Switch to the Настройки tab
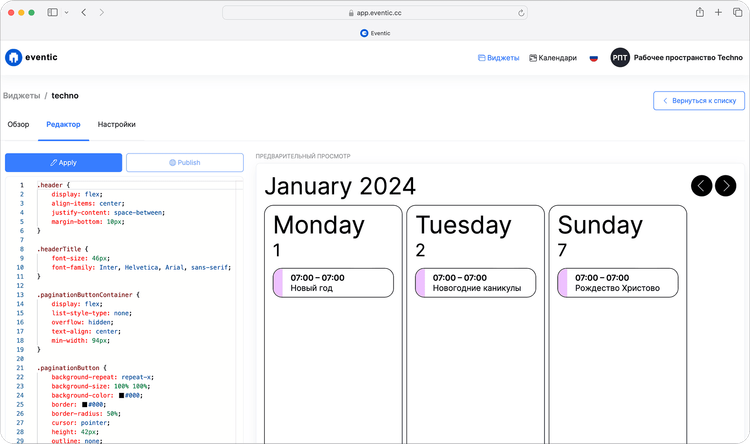 coord(116,124)
